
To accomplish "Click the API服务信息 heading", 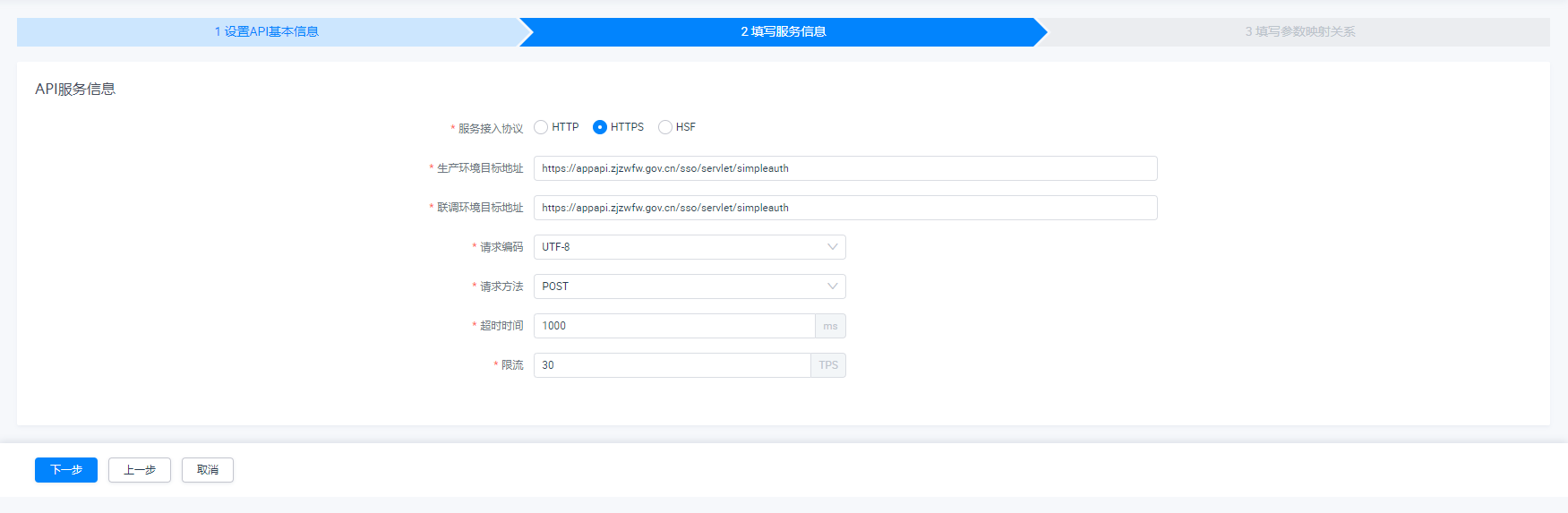I will coord(75,89).
